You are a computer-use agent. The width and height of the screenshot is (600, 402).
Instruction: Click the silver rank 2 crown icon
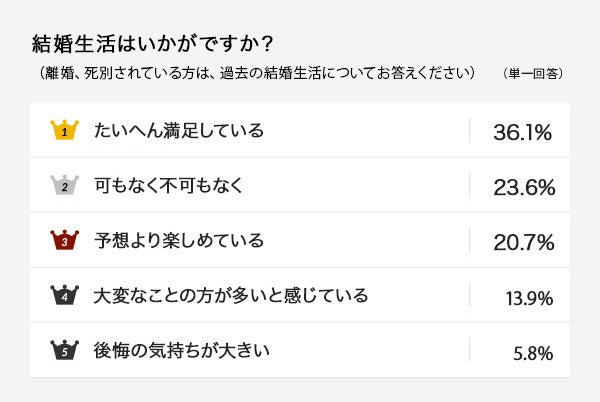[x=64, y=185]
